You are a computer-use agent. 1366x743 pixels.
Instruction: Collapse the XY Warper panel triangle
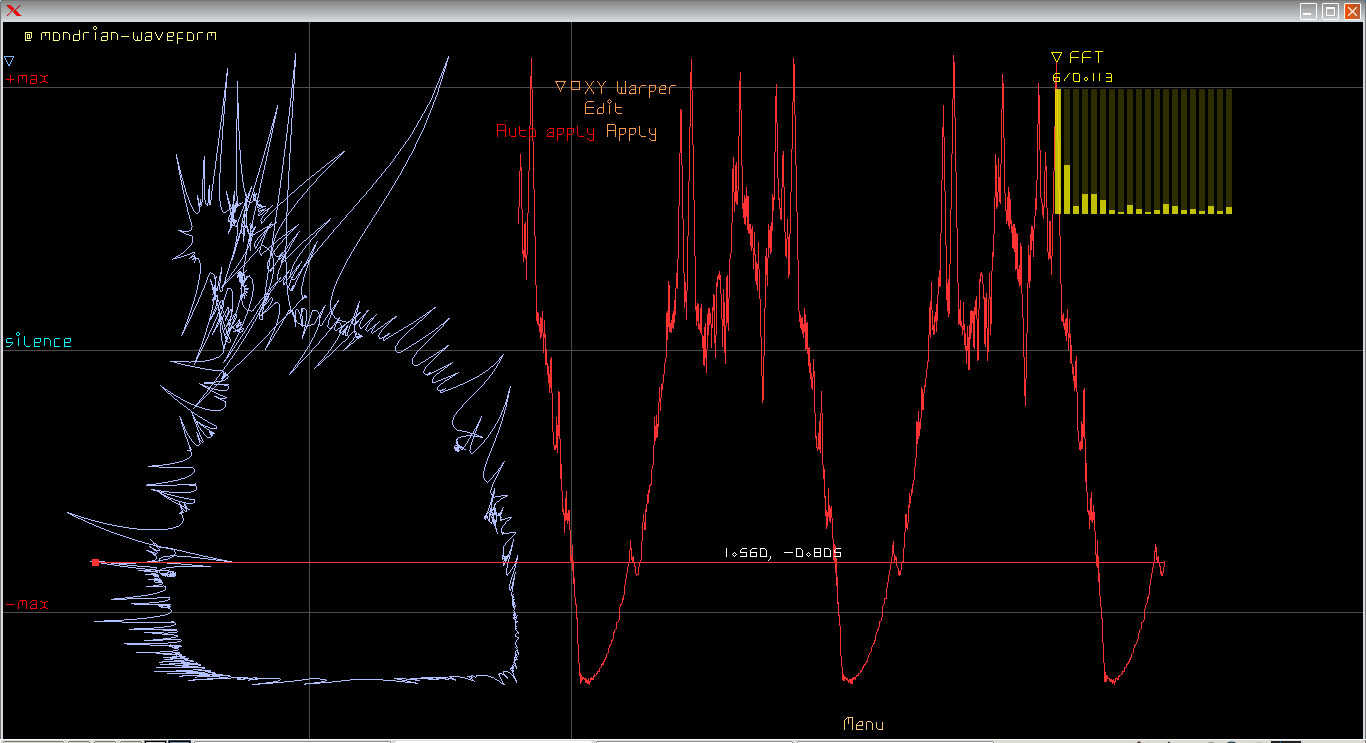(x=560, y=87)
